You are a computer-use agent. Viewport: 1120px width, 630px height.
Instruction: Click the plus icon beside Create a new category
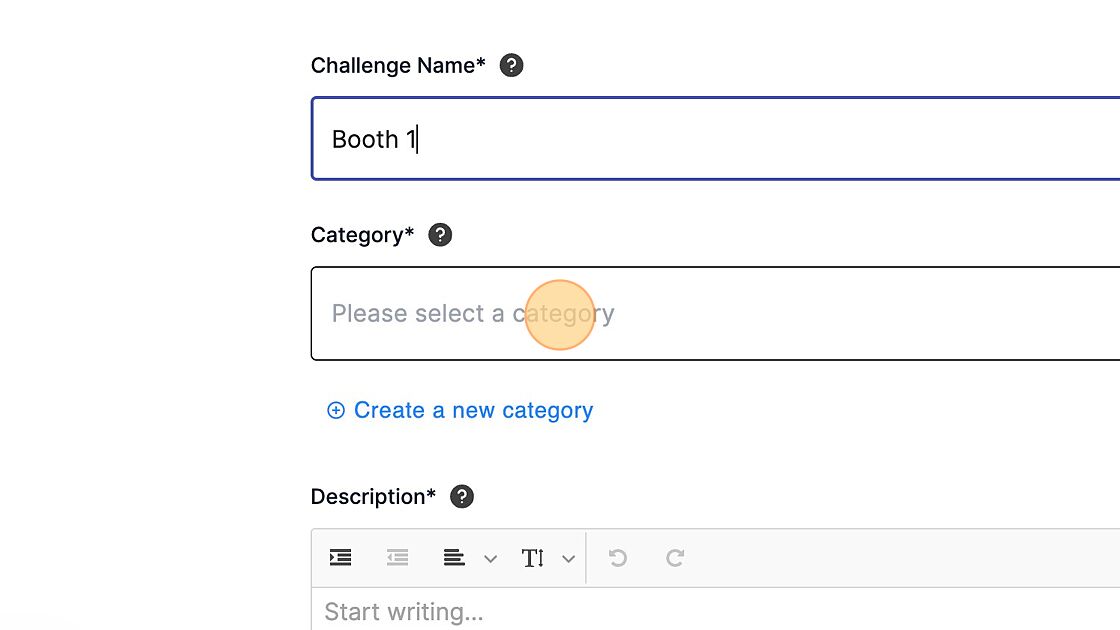336,410
